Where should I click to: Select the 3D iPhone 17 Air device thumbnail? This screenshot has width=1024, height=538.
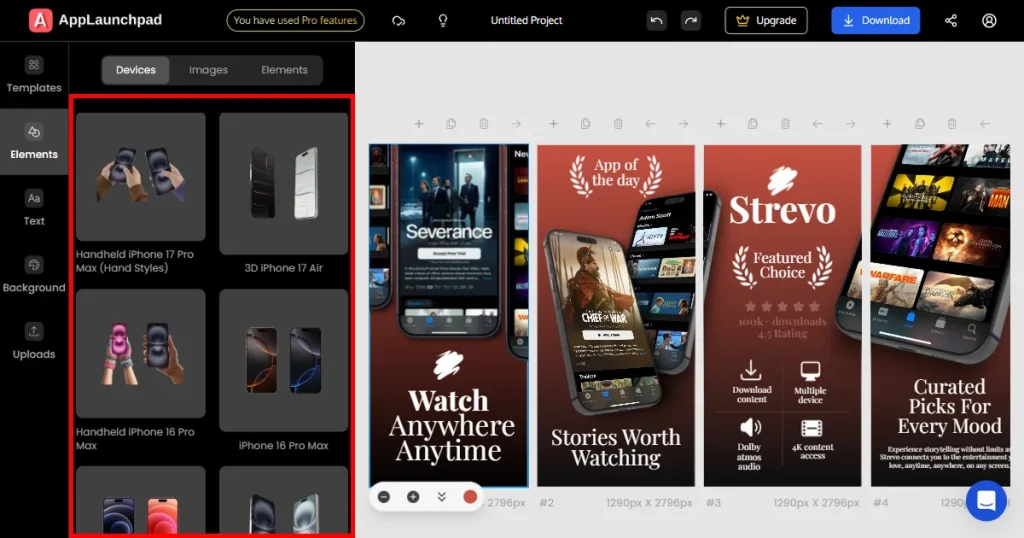[x=284, y=184]
